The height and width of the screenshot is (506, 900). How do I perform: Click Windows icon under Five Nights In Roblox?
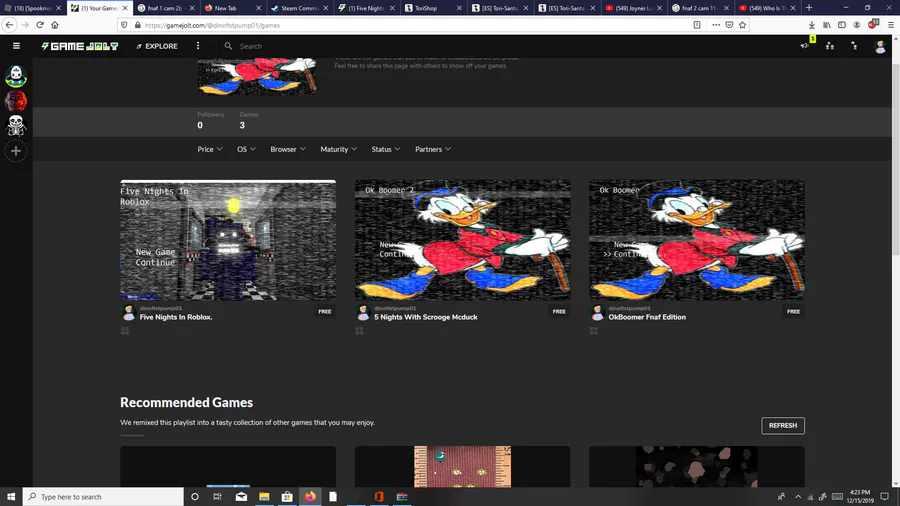coord(125,331)
